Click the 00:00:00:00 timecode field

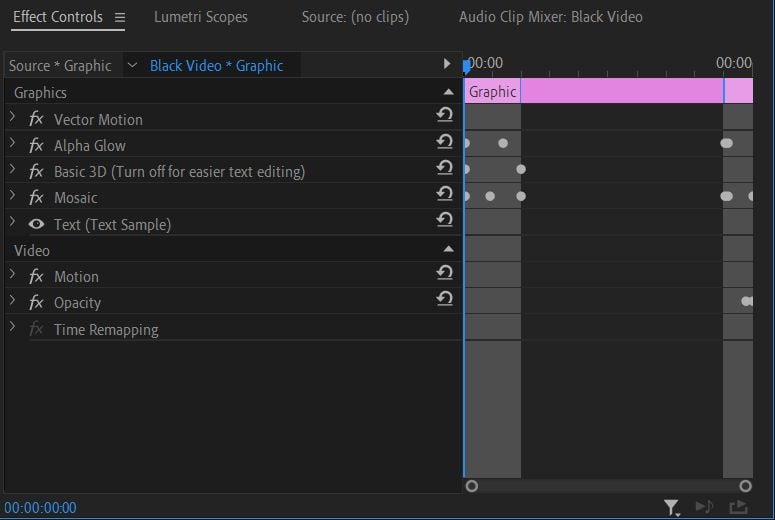click(40, 508)
